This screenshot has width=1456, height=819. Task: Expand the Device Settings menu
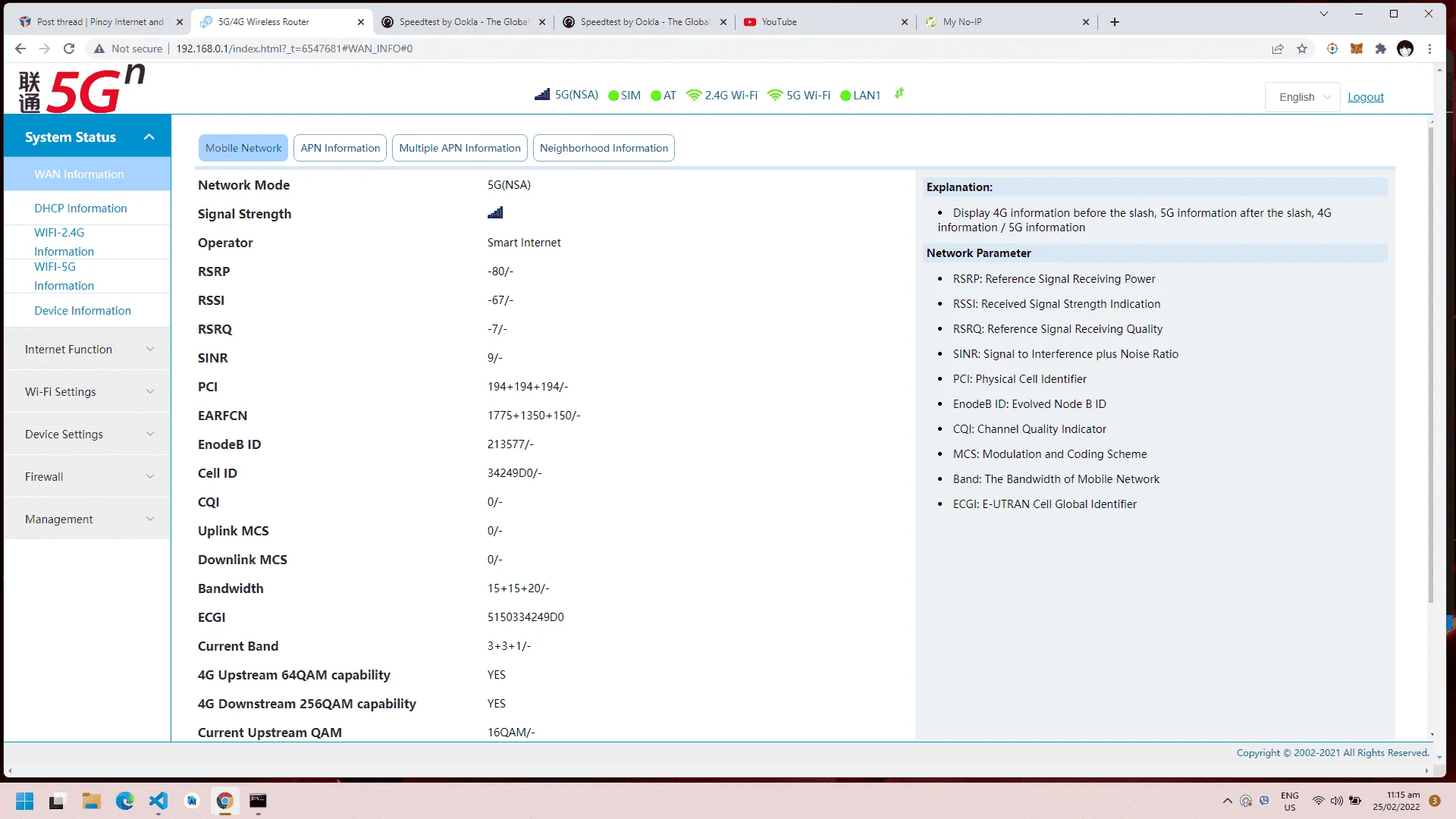point(87,434)
